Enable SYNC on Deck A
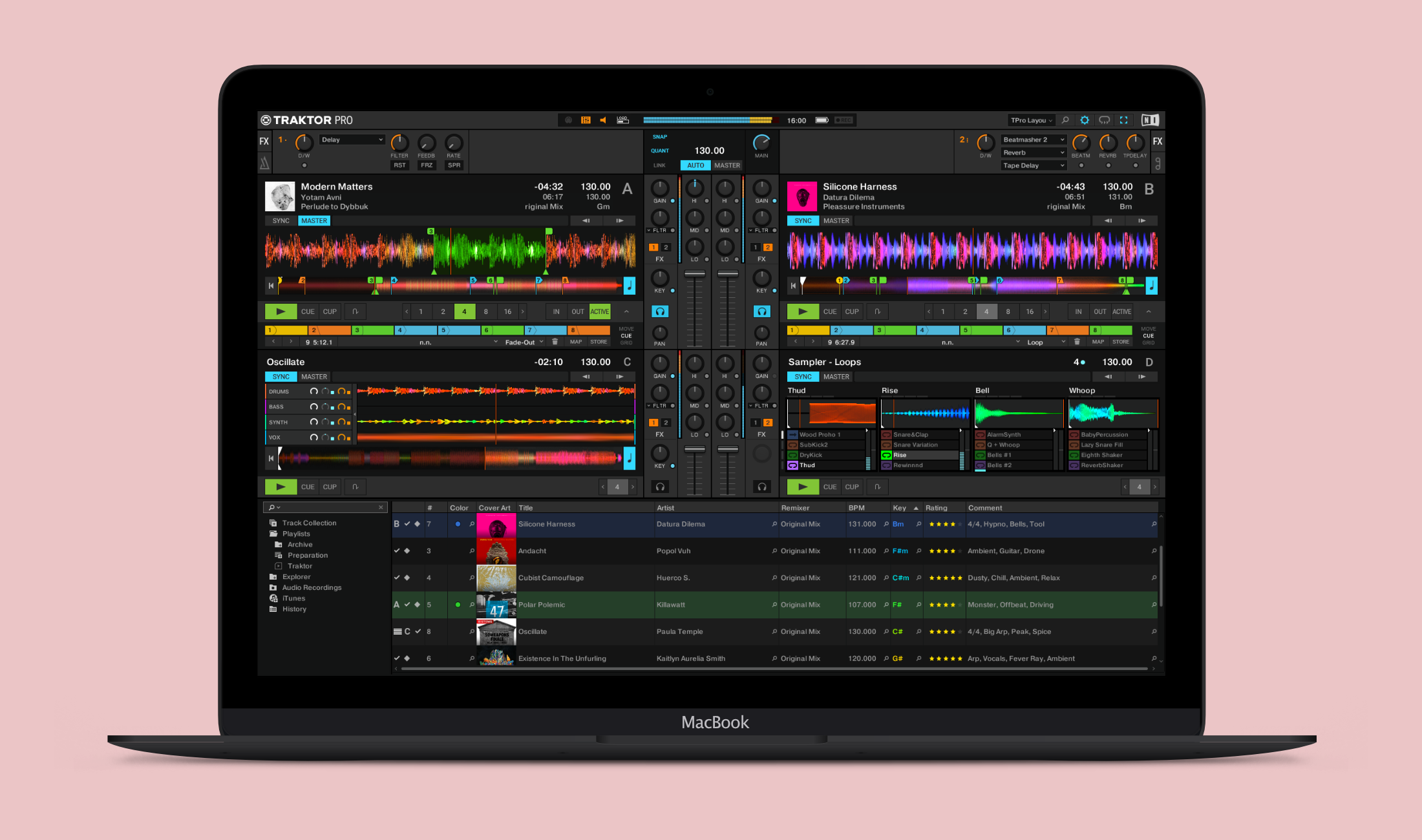This screenshot has height=840, width=1422. [x=281, y=220]
